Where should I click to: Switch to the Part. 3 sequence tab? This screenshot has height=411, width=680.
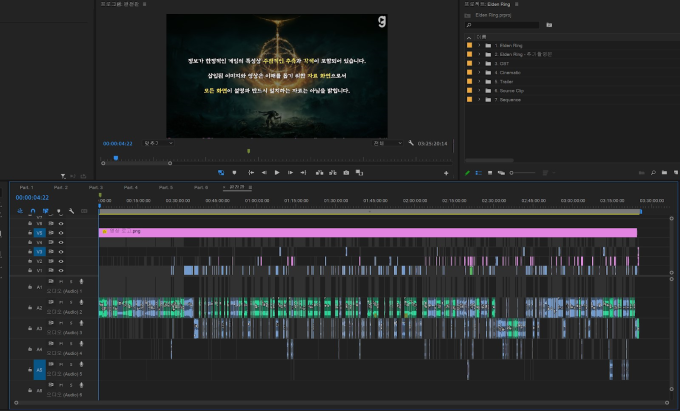[x=96, y=187]
